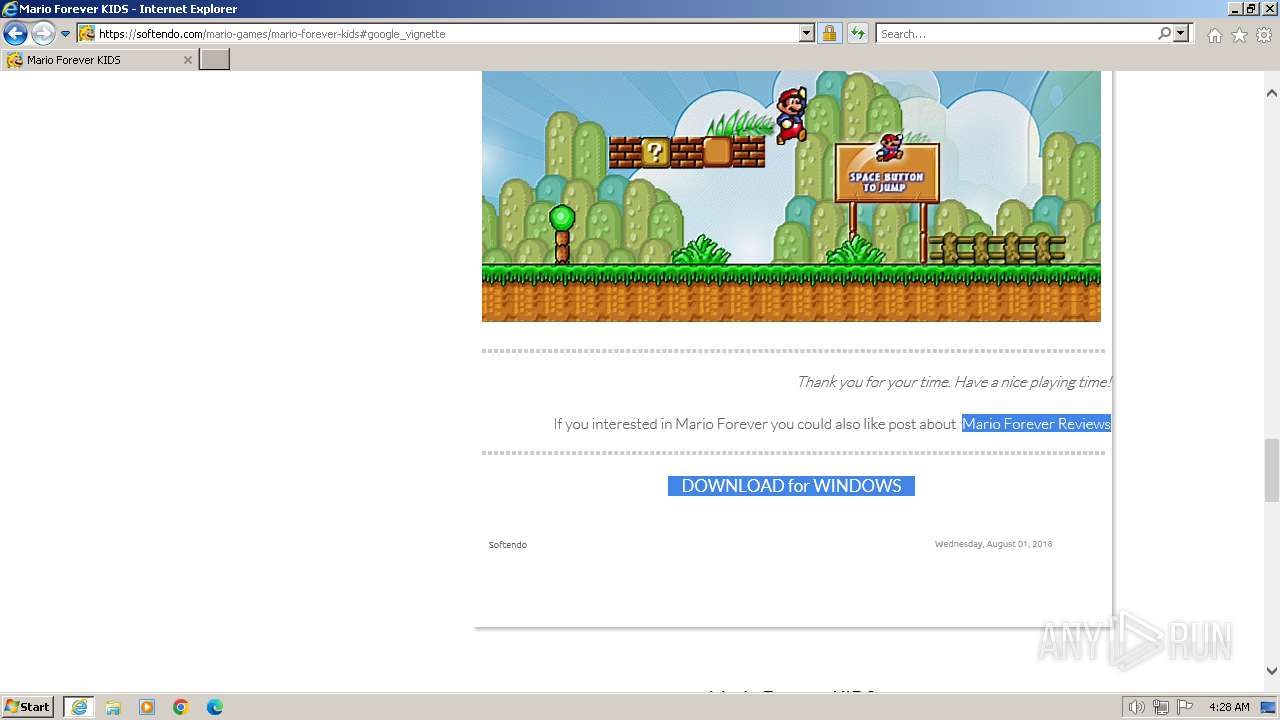Open Favorites with the star icon

click(1239, 35)
